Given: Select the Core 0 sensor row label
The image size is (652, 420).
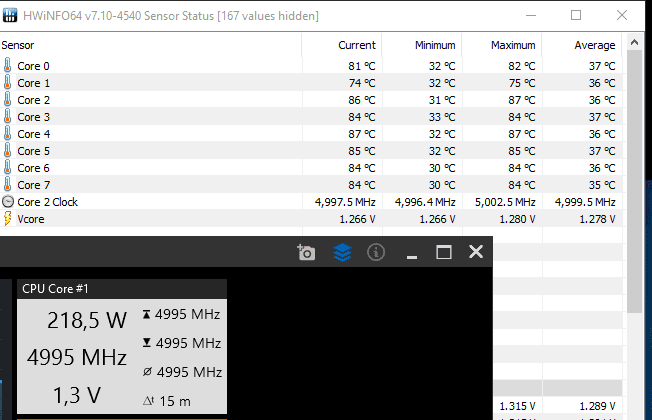Looking at the screenshot, I should point(33,66).
